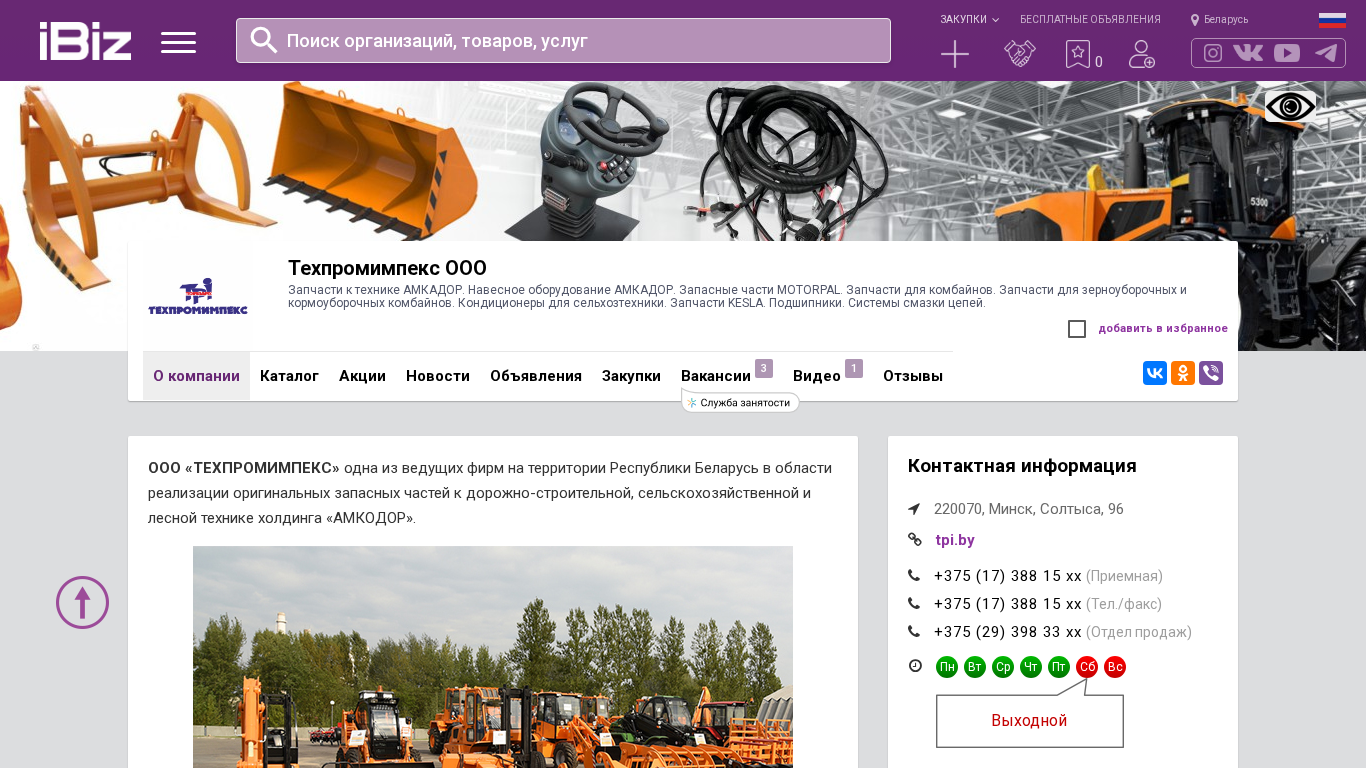Select the Пт weekday circle
Viewport: 1366px width, 768px height.
click(x=1059, y=667)
